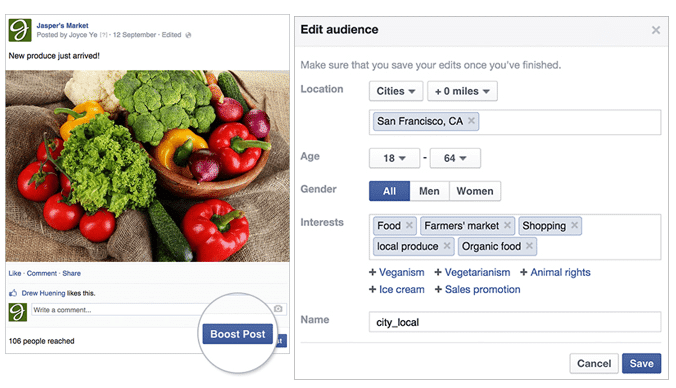Open the minimum age 18 dropdown
The image size is (676, 388).
pos(394,158)
